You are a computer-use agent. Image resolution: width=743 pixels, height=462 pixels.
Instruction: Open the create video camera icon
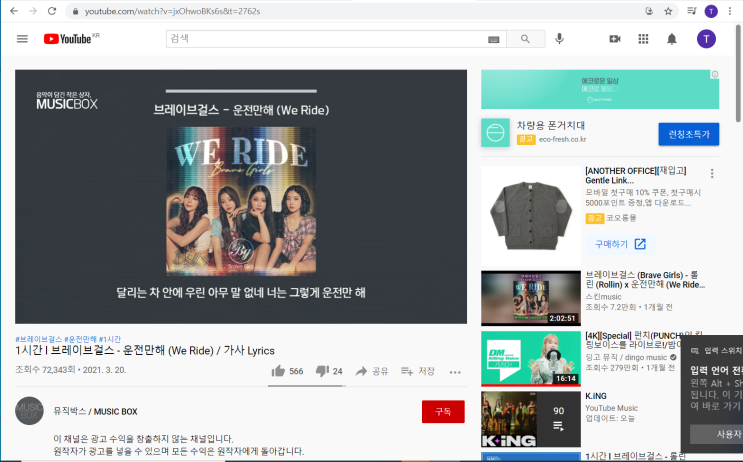click(x=615, y=39)
